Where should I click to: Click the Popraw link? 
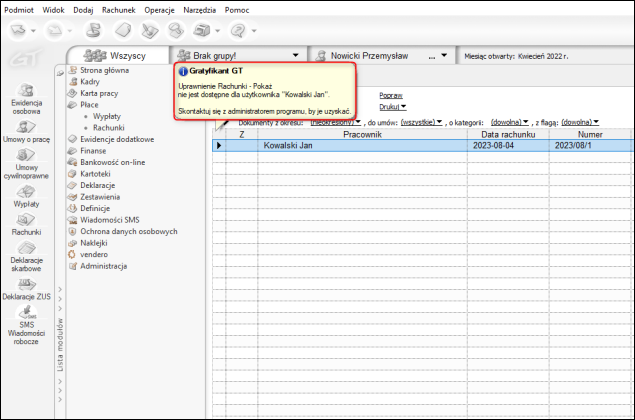pos(391,96)
